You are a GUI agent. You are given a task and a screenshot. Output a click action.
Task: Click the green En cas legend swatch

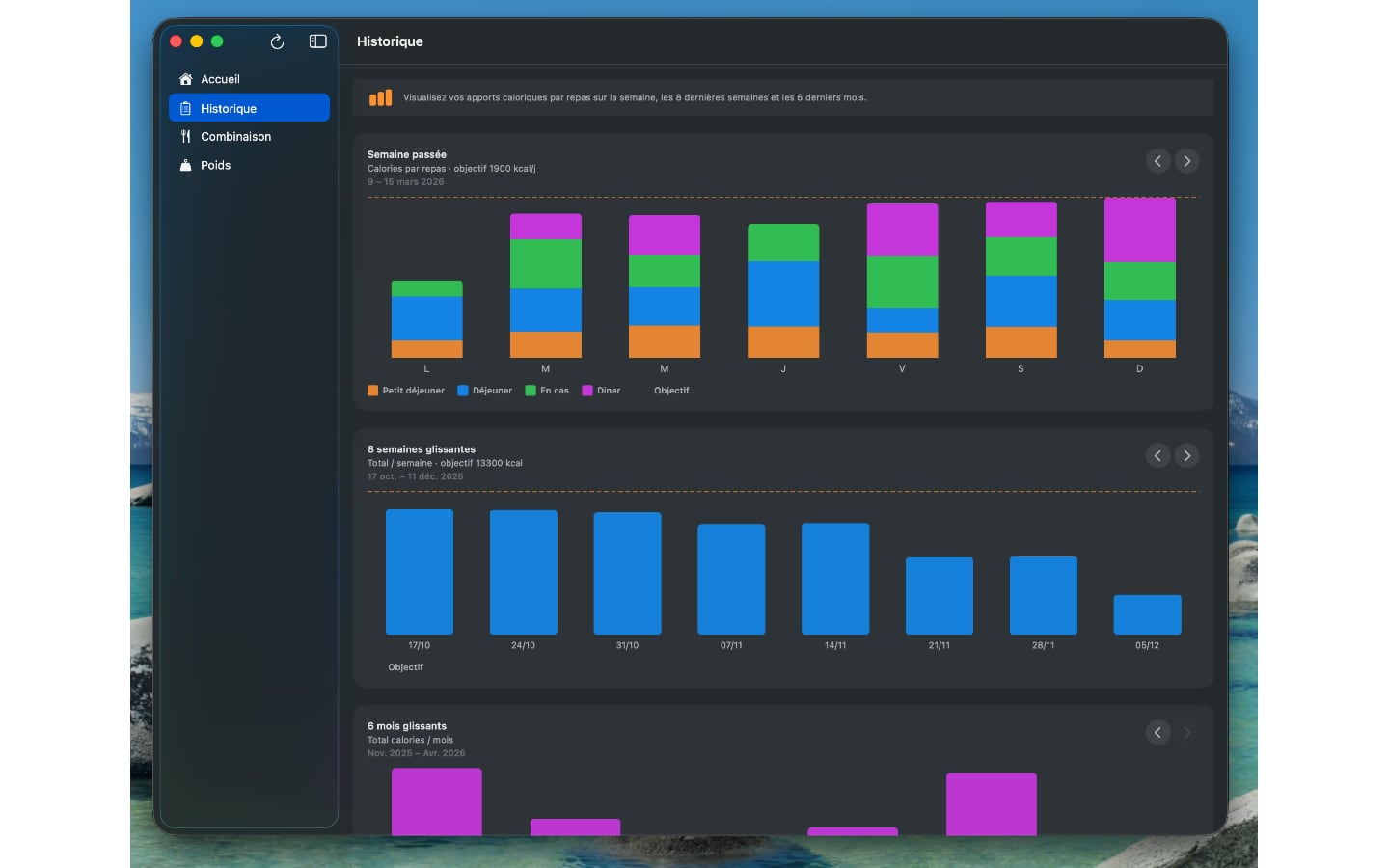[x=531, y=391]
